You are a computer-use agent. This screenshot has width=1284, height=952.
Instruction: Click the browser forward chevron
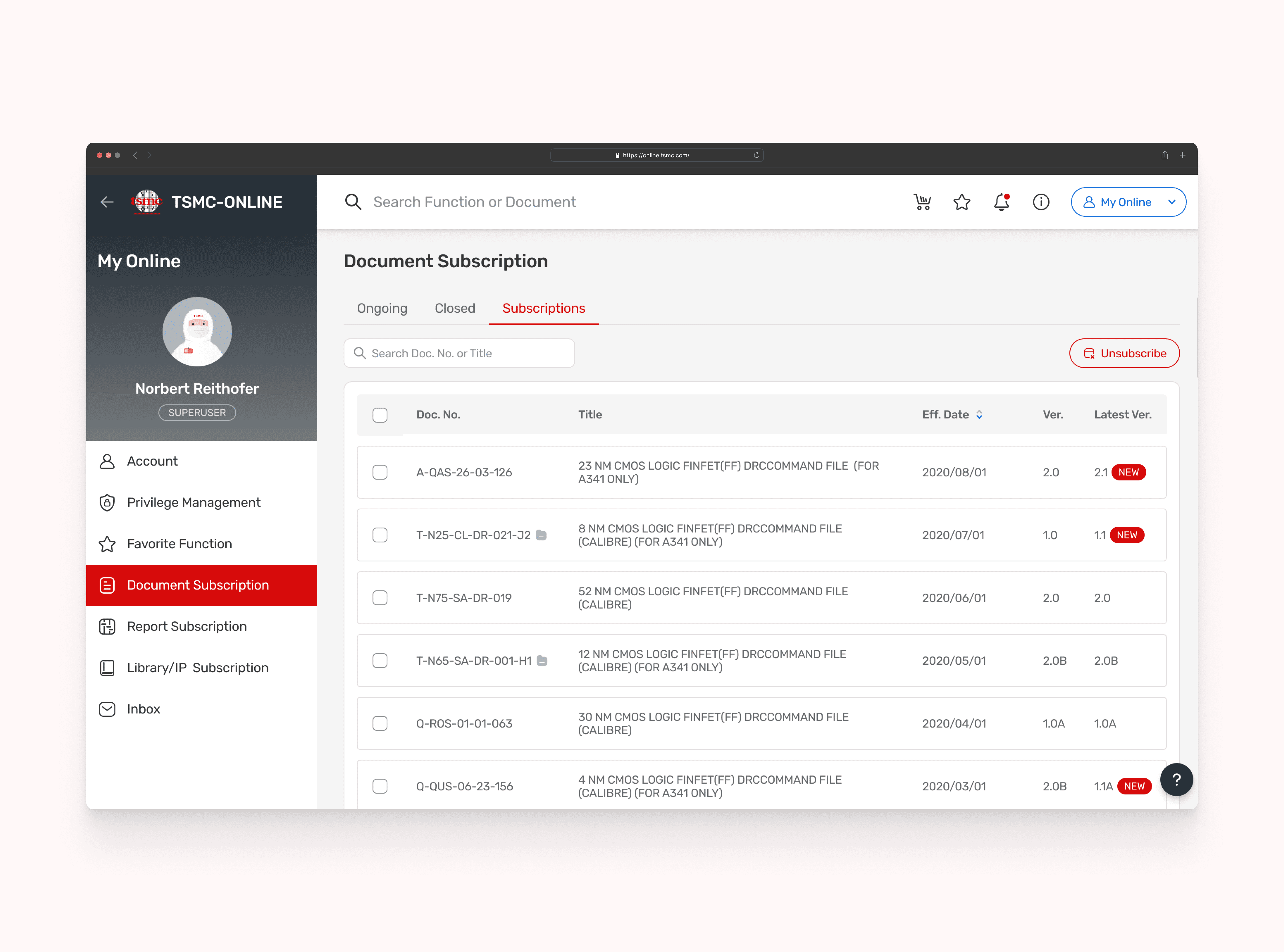[x=149, y=155]
